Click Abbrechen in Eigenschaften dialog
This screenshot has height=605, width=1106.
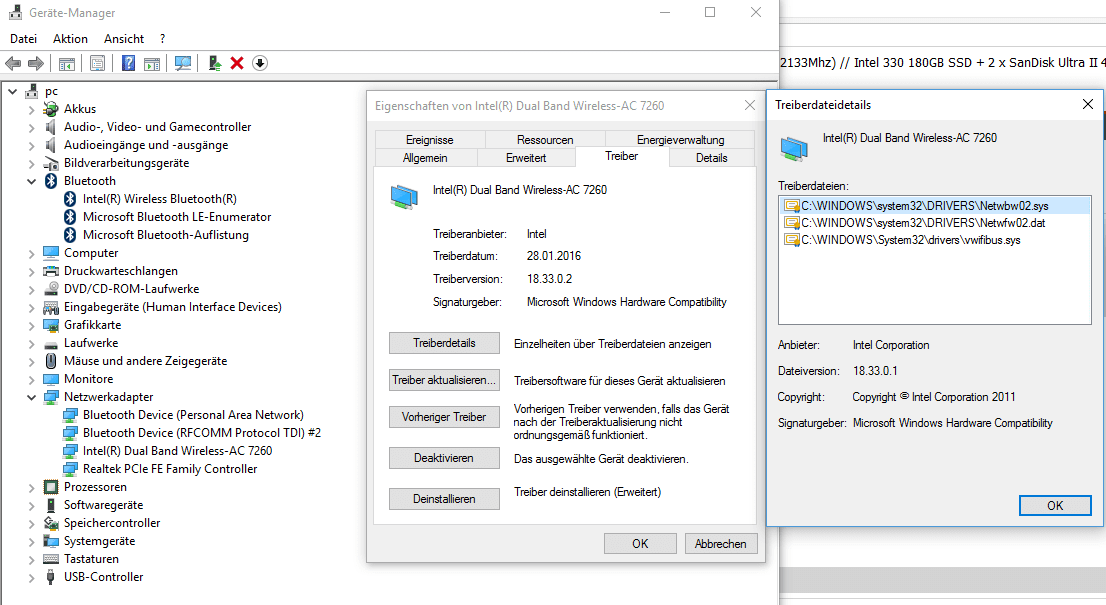tap(721, 544)
